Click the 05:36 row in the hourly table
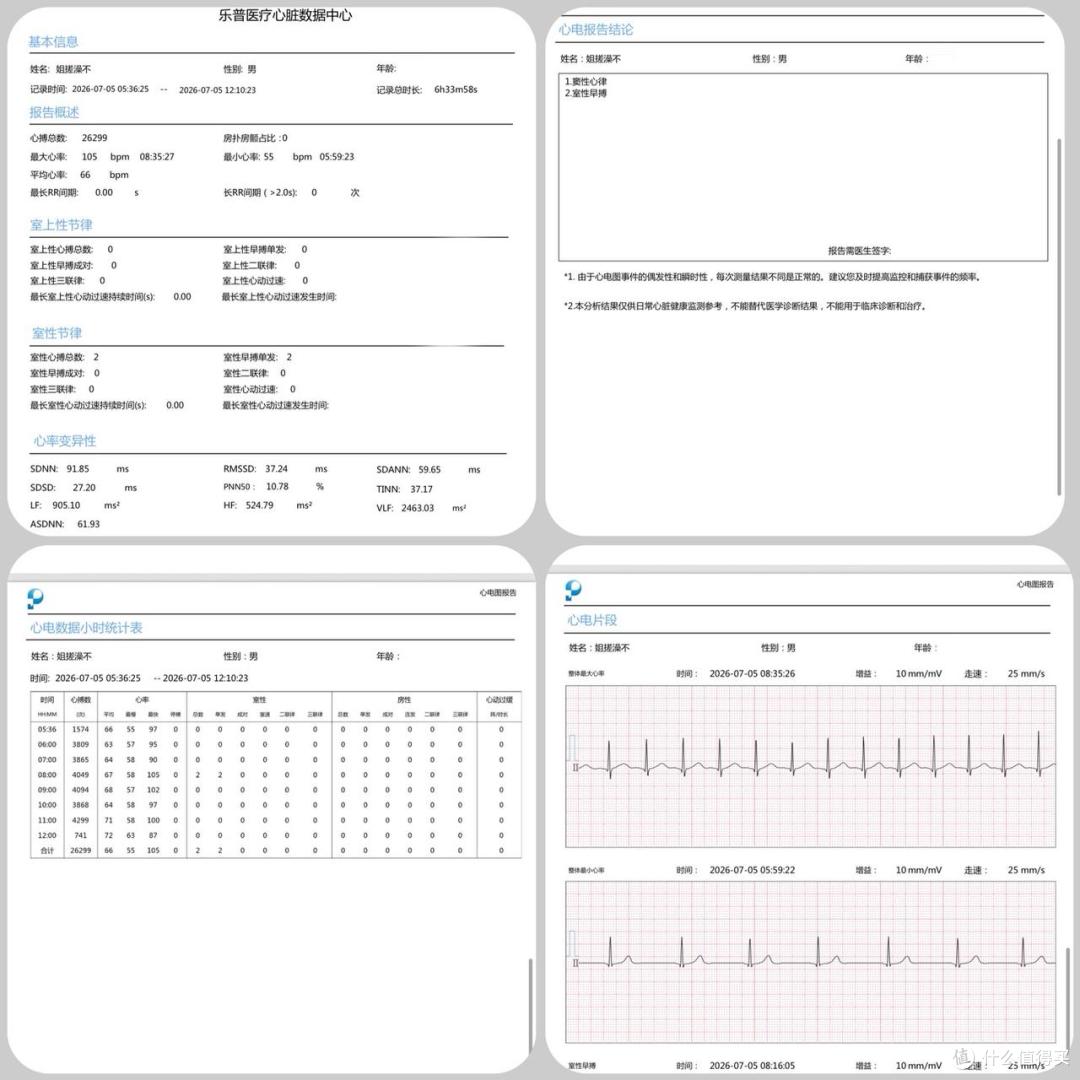The height and width of the screenshot is (1080, 1080). point(276,729)
